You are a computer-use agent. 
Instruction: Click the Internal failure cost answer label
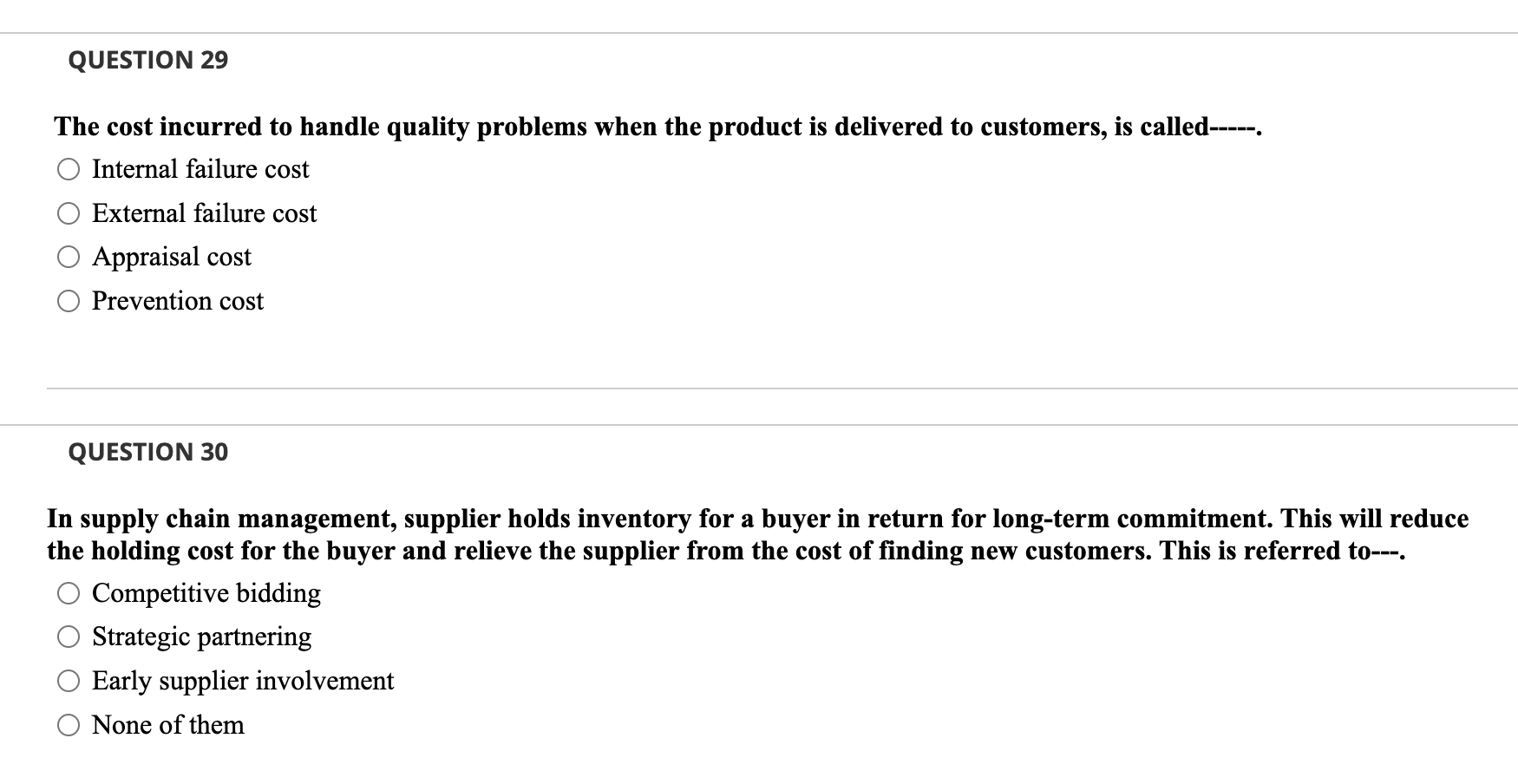pyautogui.click(x=200, y=170)
